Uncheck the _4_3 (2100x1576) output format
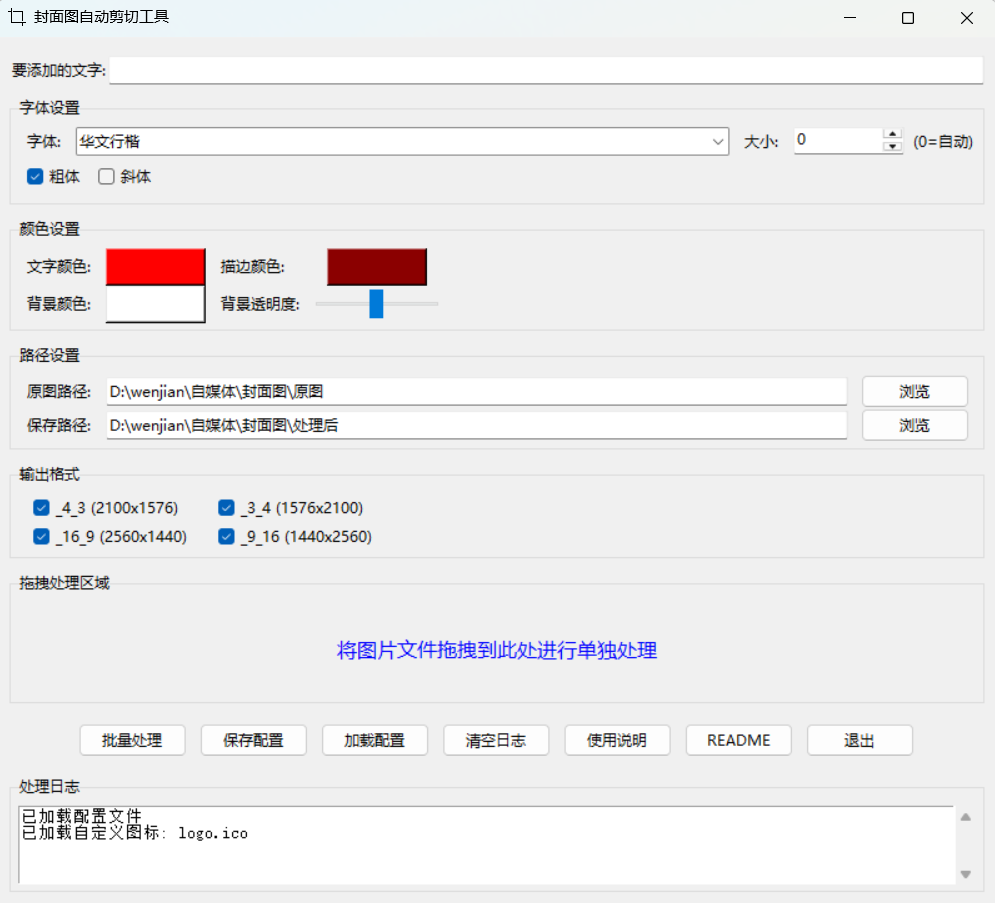Viewport: 995px width, 903px height. (41, 508)
